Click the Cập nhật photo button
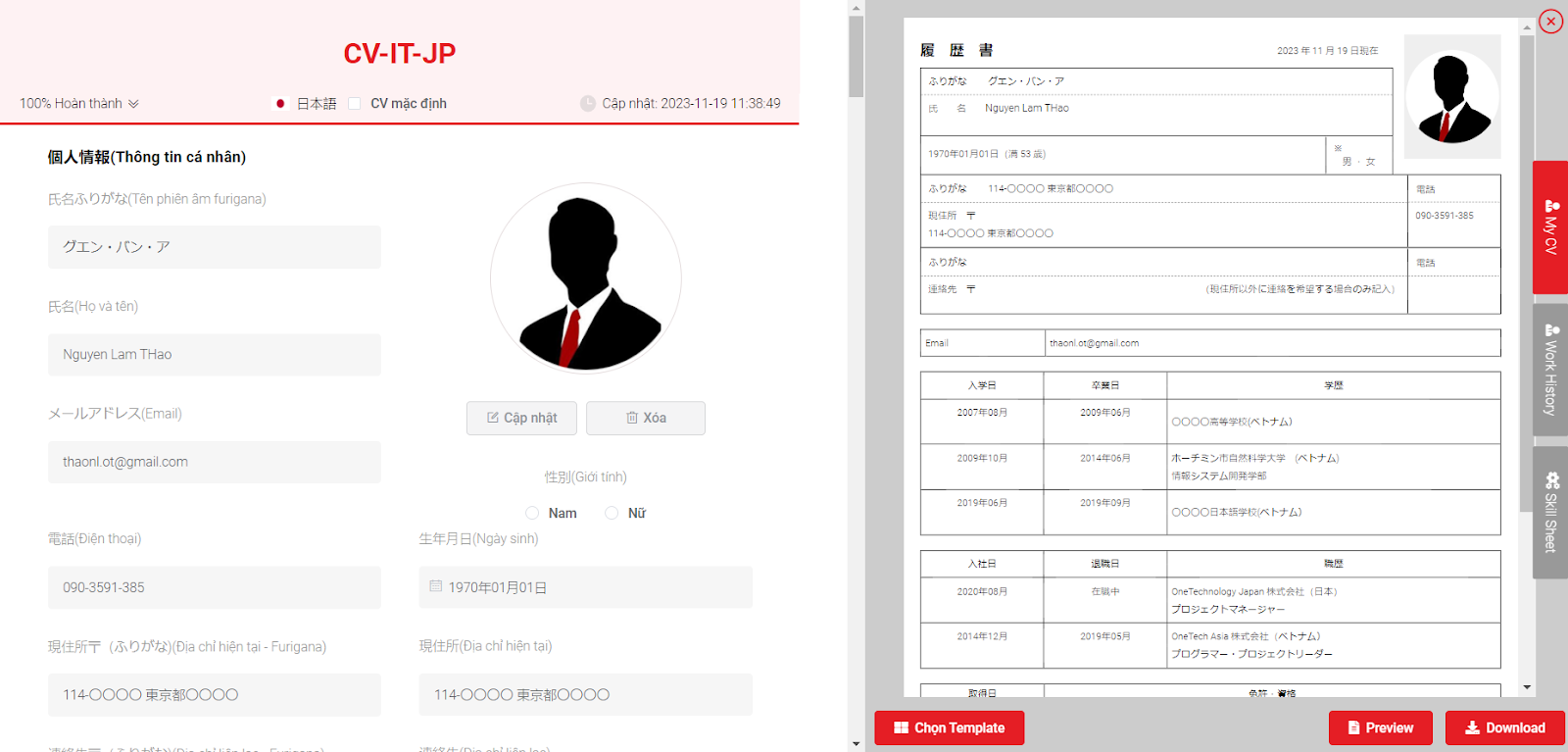Image resolution: width=1568 pixels, height=752 pixels. [x=521, y=418]
